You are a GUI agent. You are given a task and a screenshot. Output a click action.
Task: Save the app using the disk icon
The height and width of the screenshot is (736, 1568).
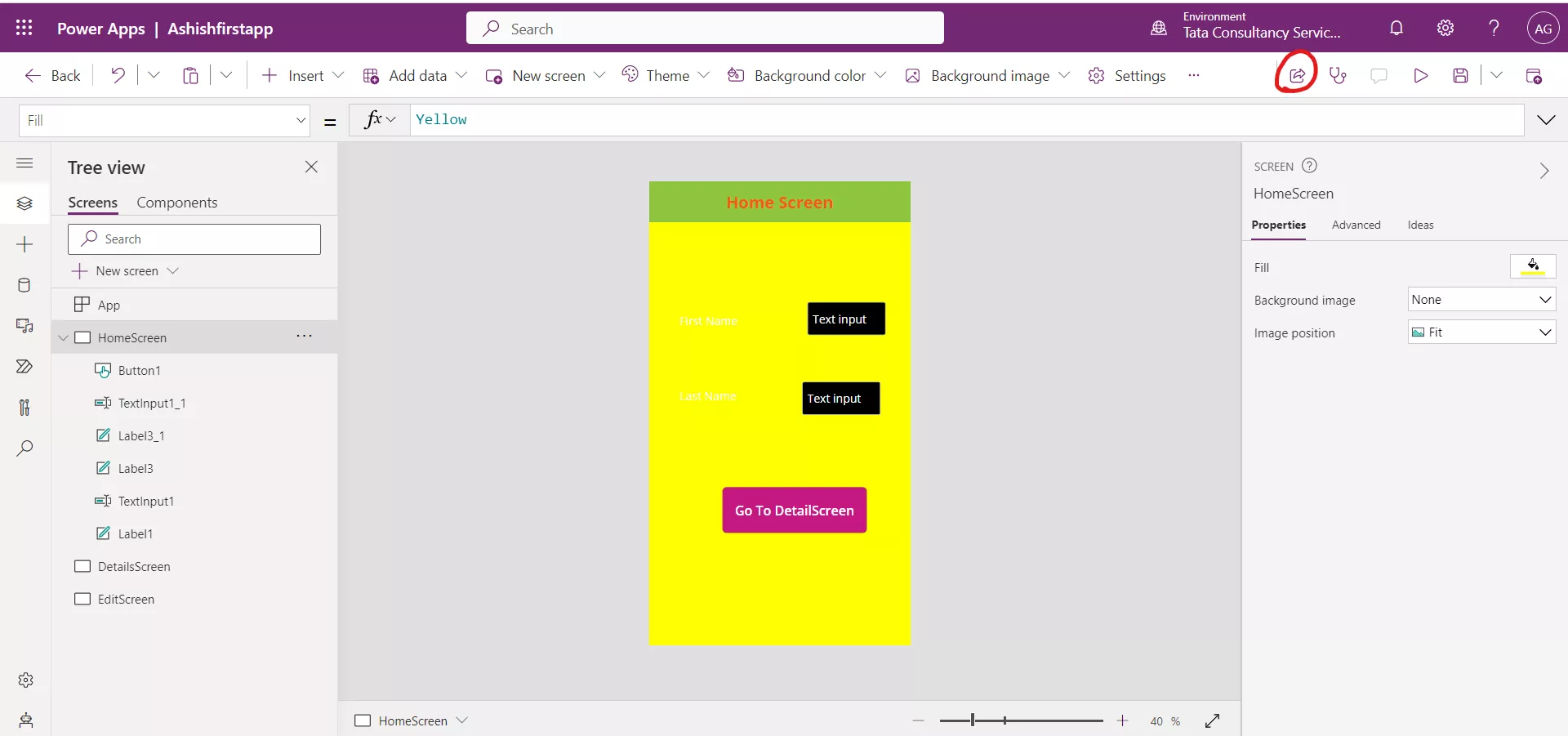click(x=1460, y=76)
